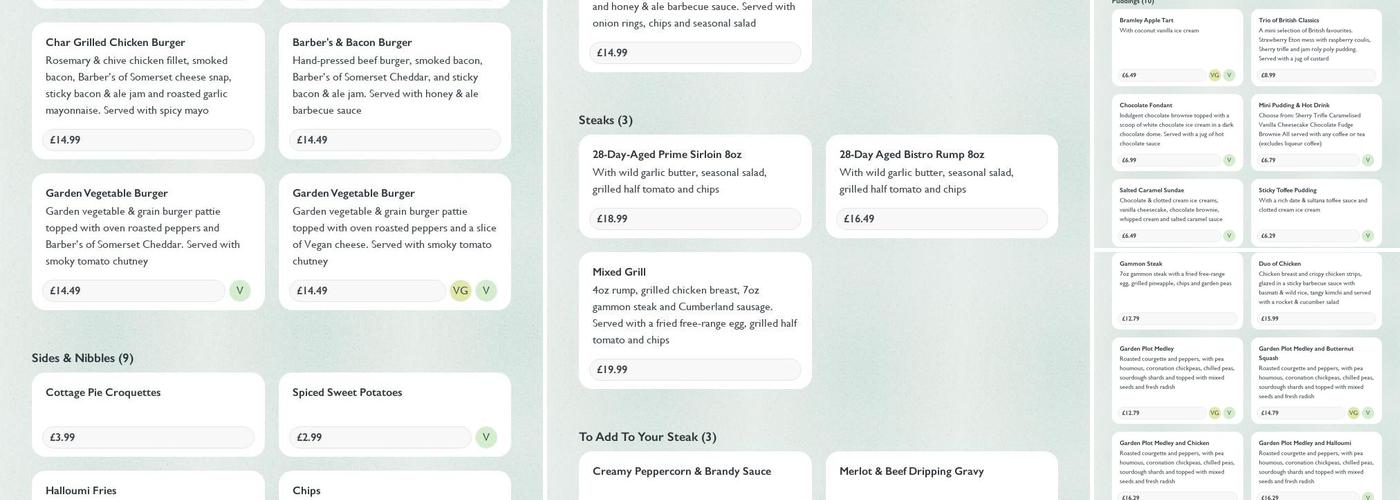Click the V badge on Garden Plot Medley and Butternut Squash

[1368, 413]
